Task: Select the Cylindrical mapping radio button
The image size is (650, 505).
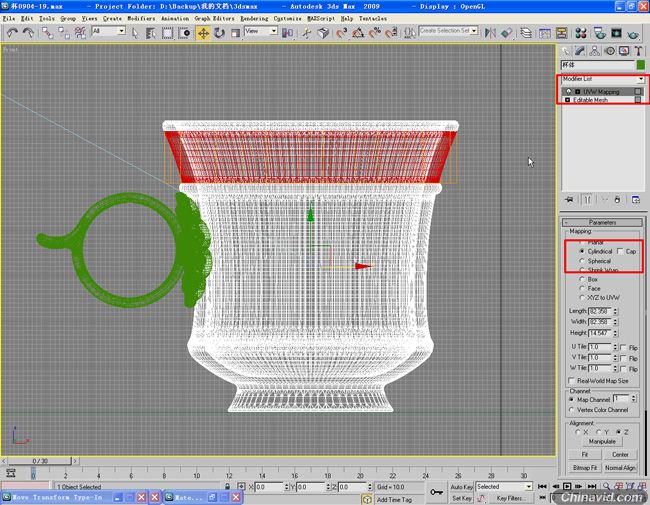Action: point(582,251)
